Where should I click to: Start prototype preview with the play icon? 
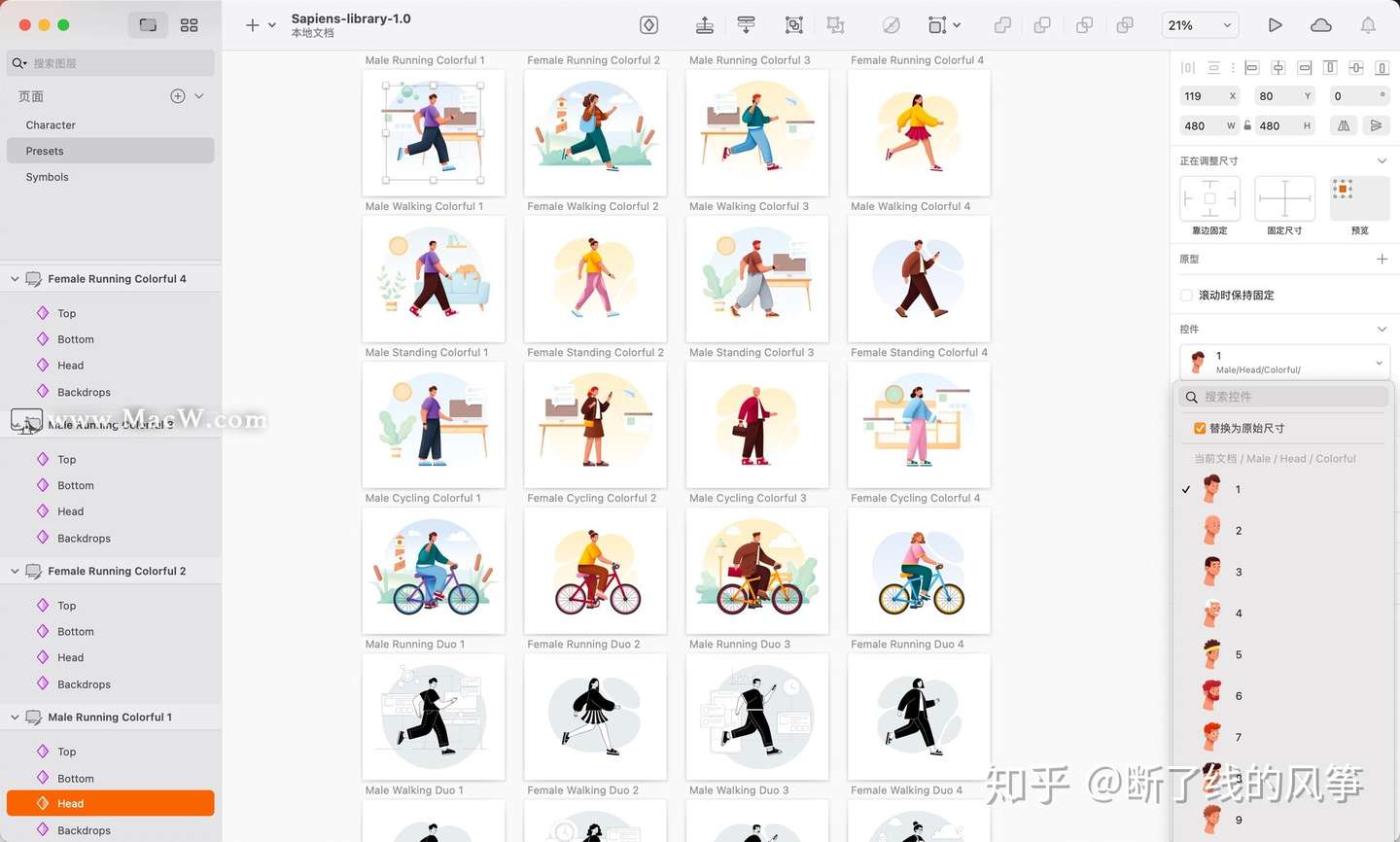click(x=1276, y=25)
